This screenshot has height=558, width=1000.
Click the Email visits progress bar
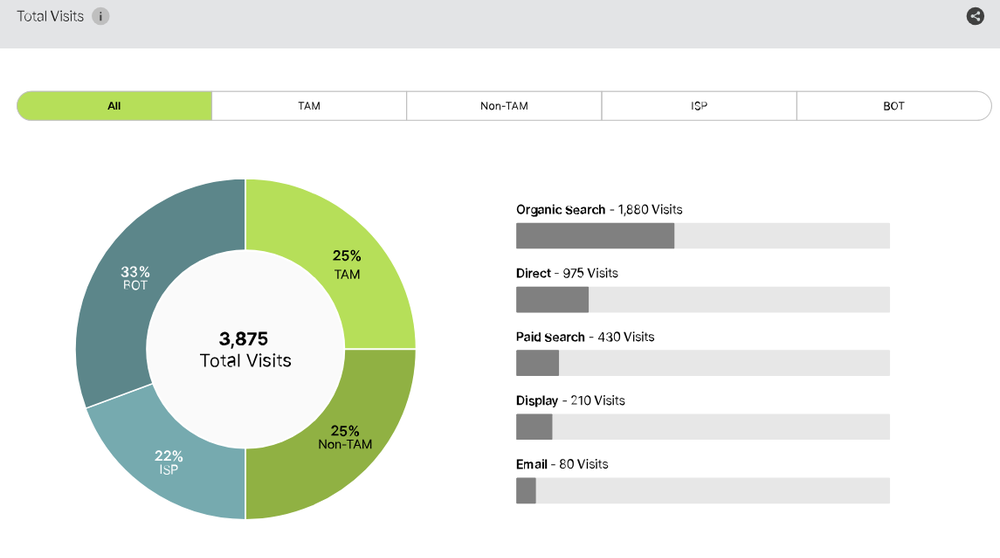click(x=703, y=490)
